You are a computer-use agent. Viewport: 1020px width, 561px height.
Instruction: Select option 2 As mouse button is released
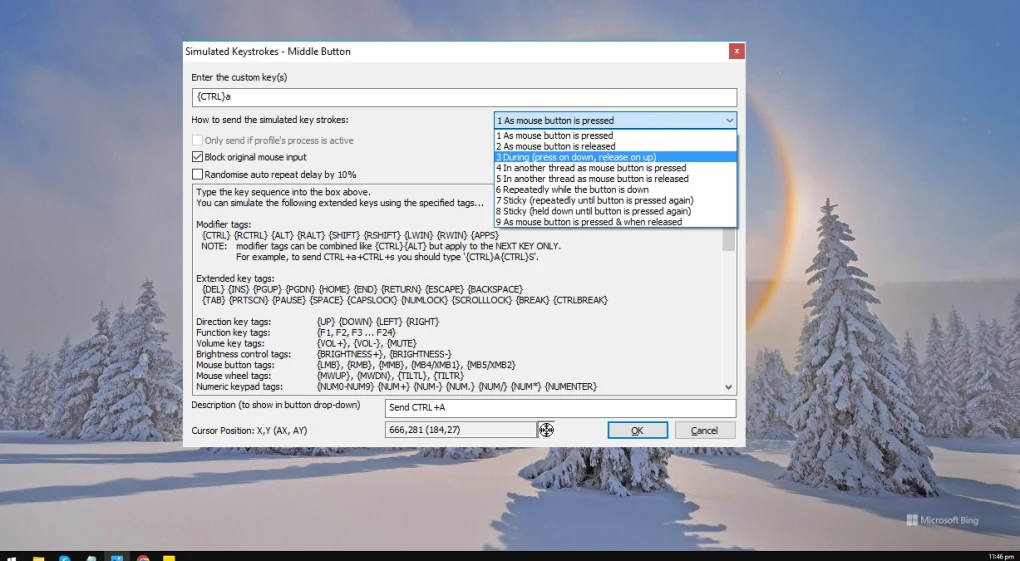615,146
